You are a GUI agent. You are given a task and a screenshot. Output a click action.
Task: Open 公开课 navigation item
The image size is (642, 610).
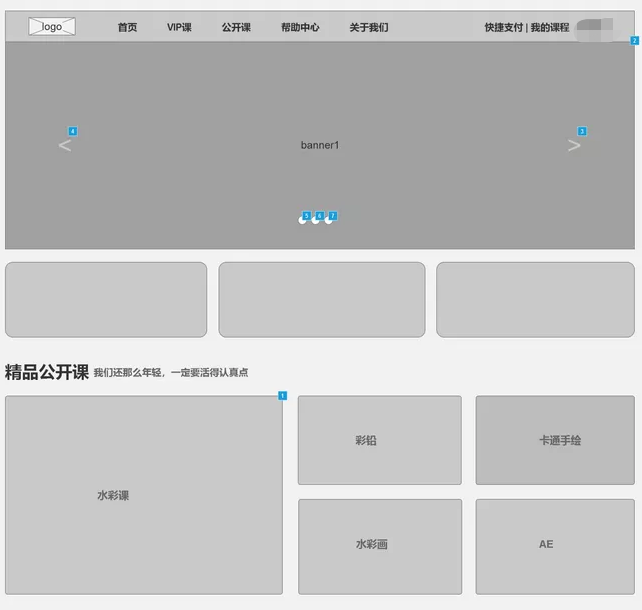pyautogui.click(x=236, y=27)
